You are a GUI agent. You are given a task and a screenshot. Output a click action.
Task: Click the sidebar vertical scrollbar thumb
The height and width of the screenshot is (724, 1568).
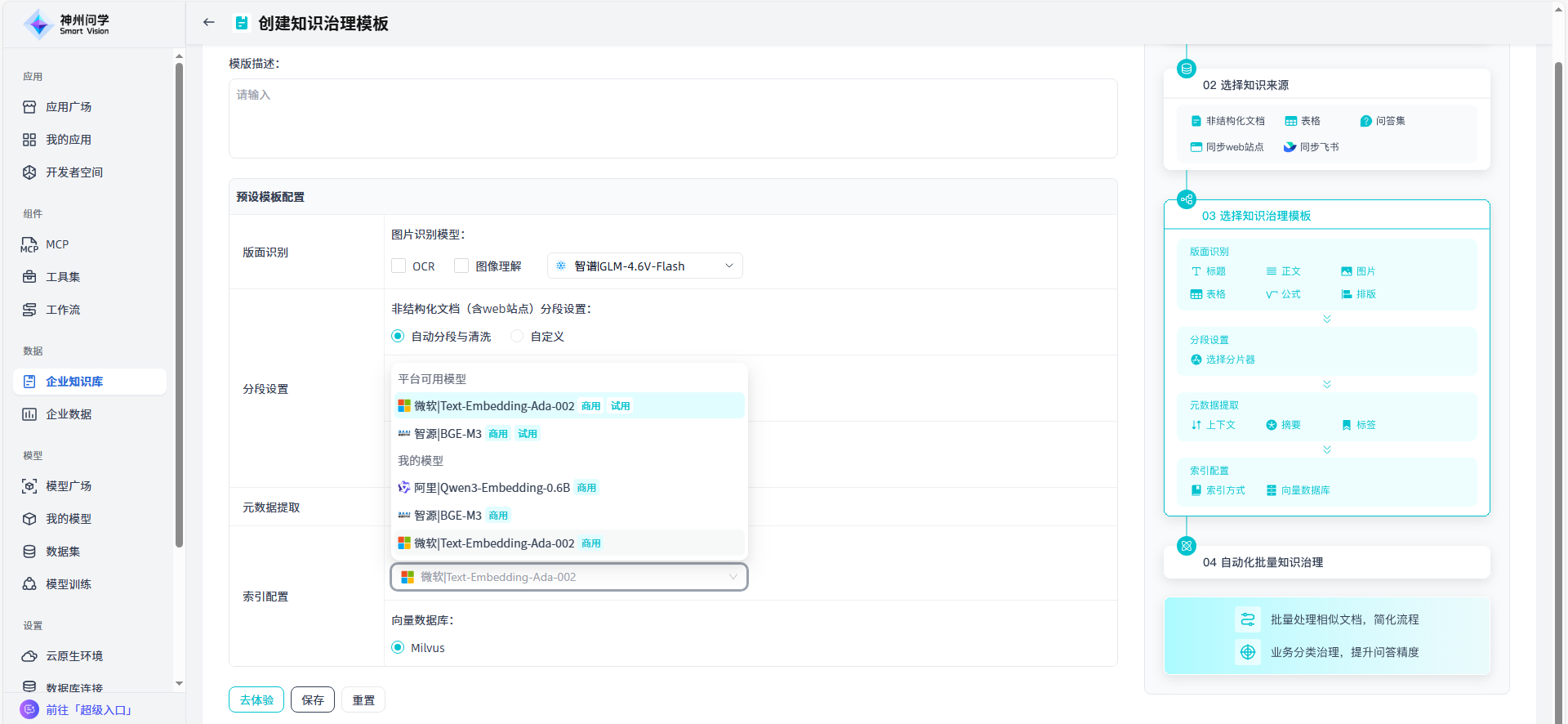pyautogui.click(x=179, y=302)
